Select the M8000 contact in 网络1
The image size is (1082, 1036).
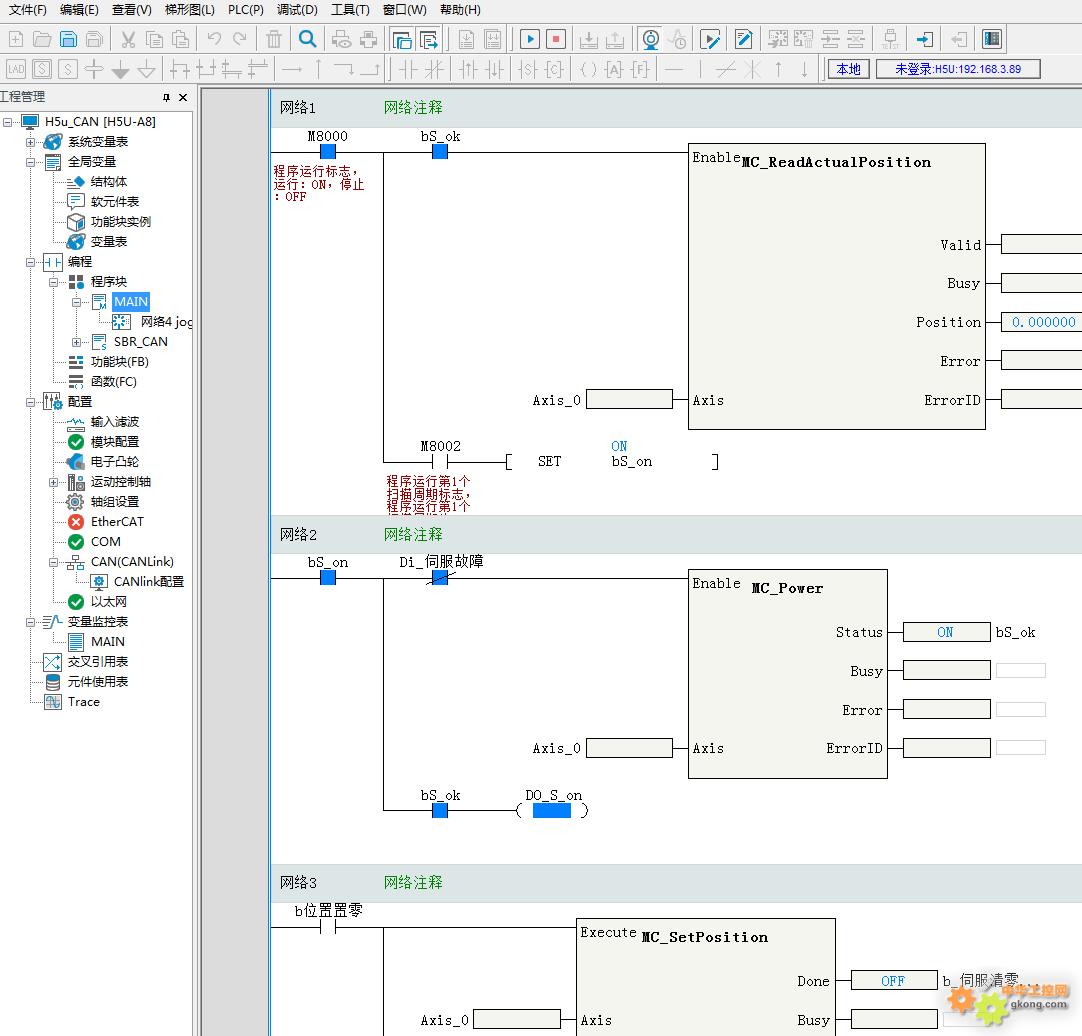[x=328, y=151]
